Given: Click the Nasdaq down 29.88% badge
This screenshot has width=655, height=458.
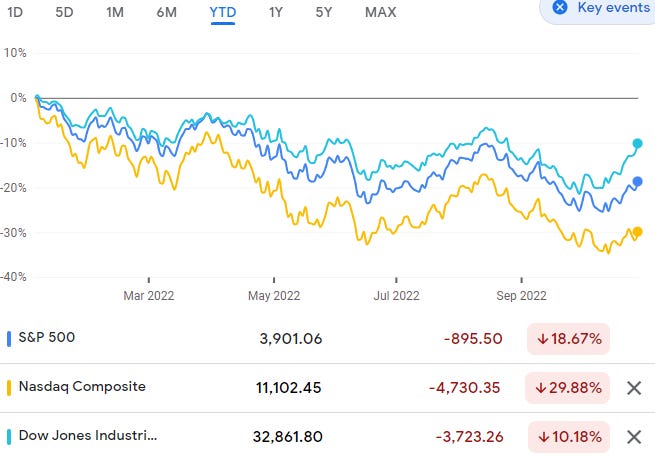Looking at the screenshot, I should tap(567, 388).
